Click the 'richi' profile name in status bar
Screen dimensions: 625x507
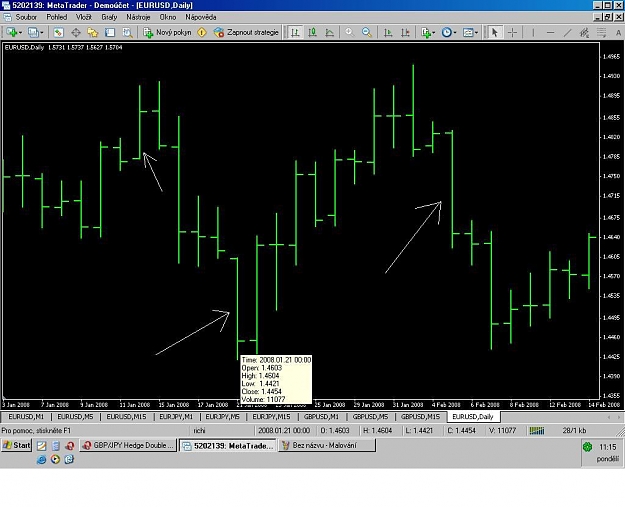(199, 430)
